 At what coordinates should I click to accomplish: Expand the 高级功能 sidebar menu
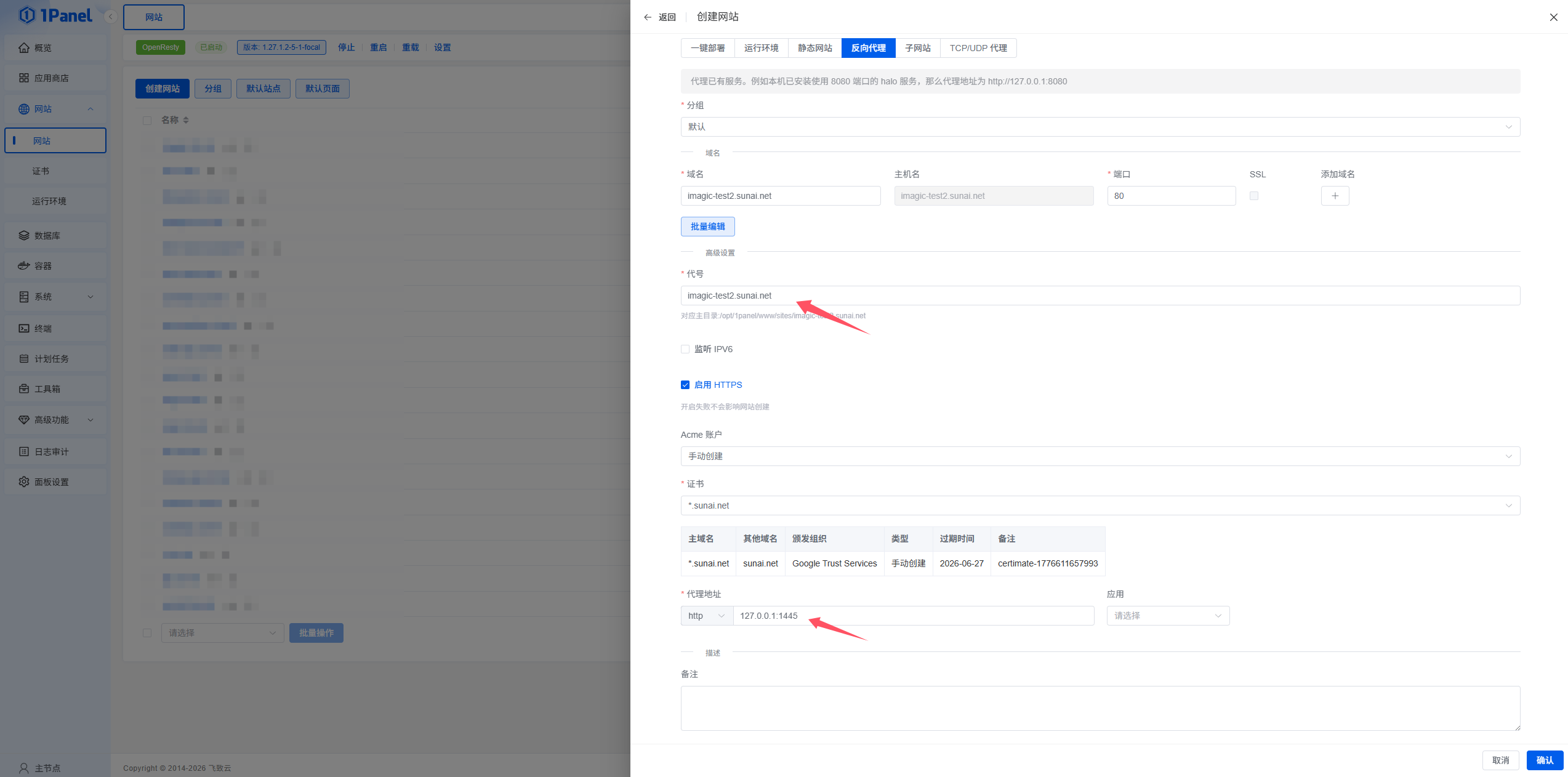55,420
